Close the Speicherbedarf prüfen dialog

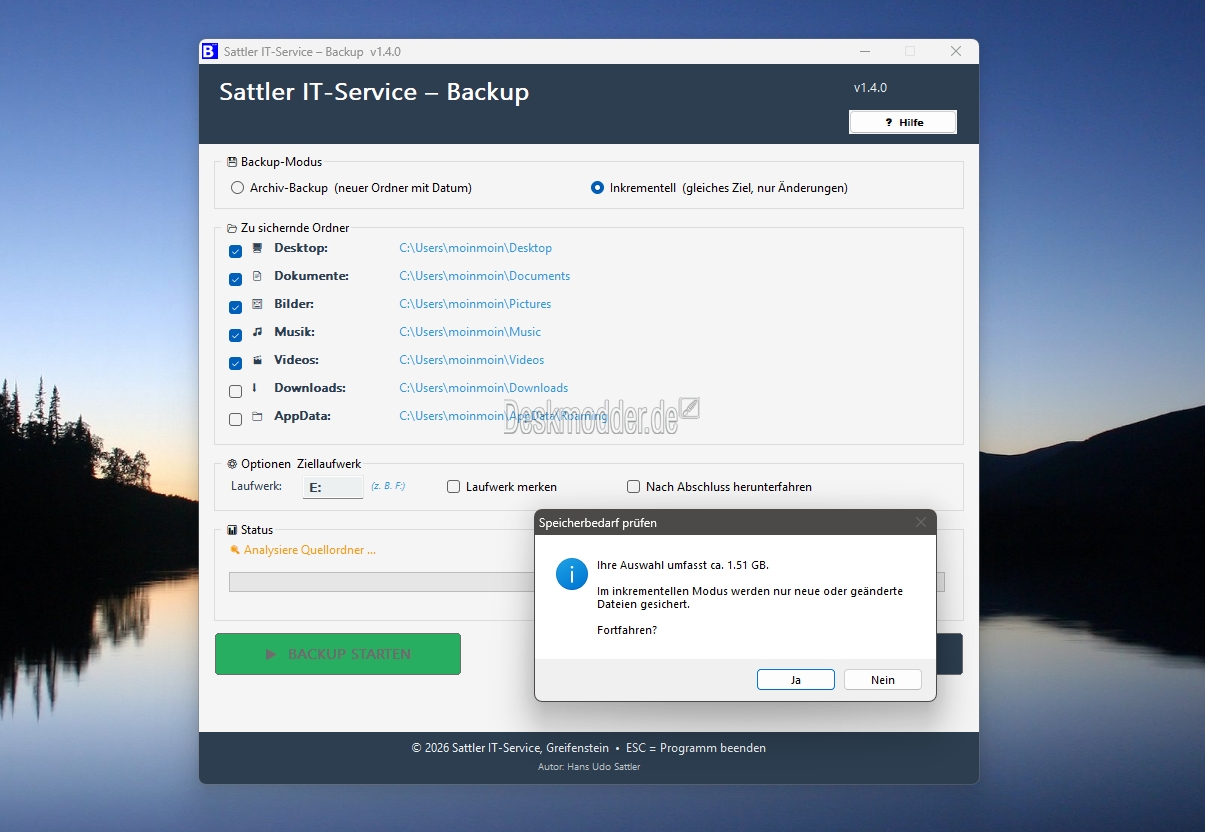point(920,522)
